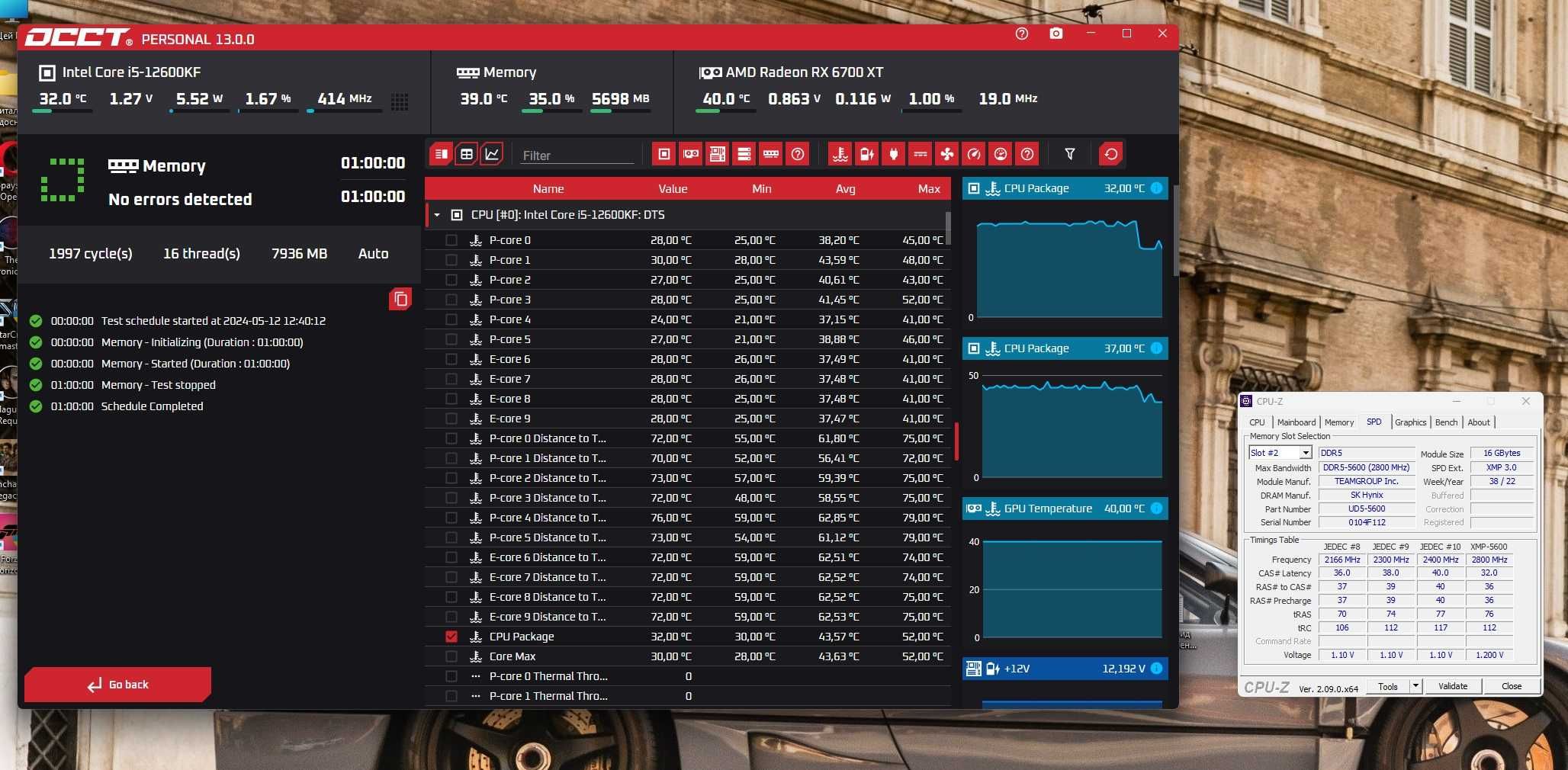This screenshot has height=770, width=1568.
Task: Click the funnel filter icon
Action: (1070, 154)
